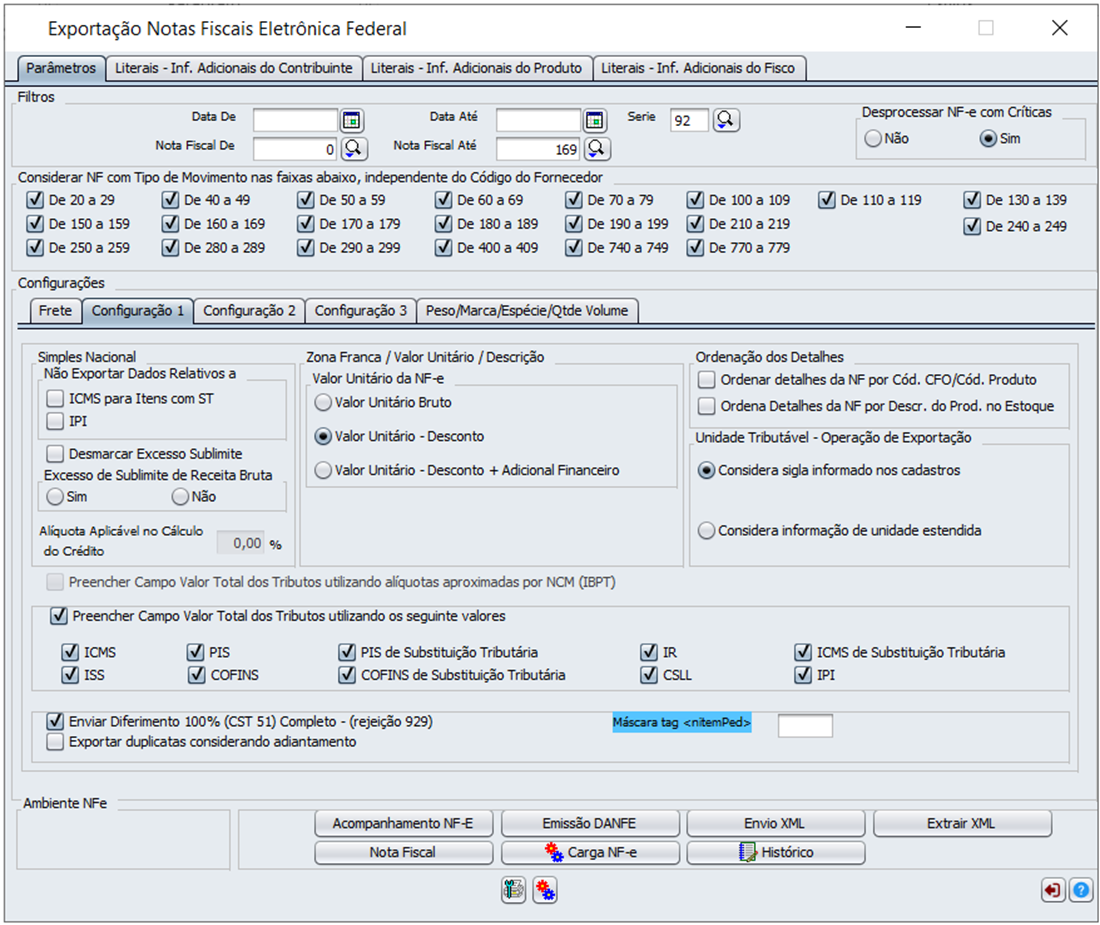
Task: Toggle Enviar Diferimento 100% (CST 51) Completo
Action: (55, 721)
